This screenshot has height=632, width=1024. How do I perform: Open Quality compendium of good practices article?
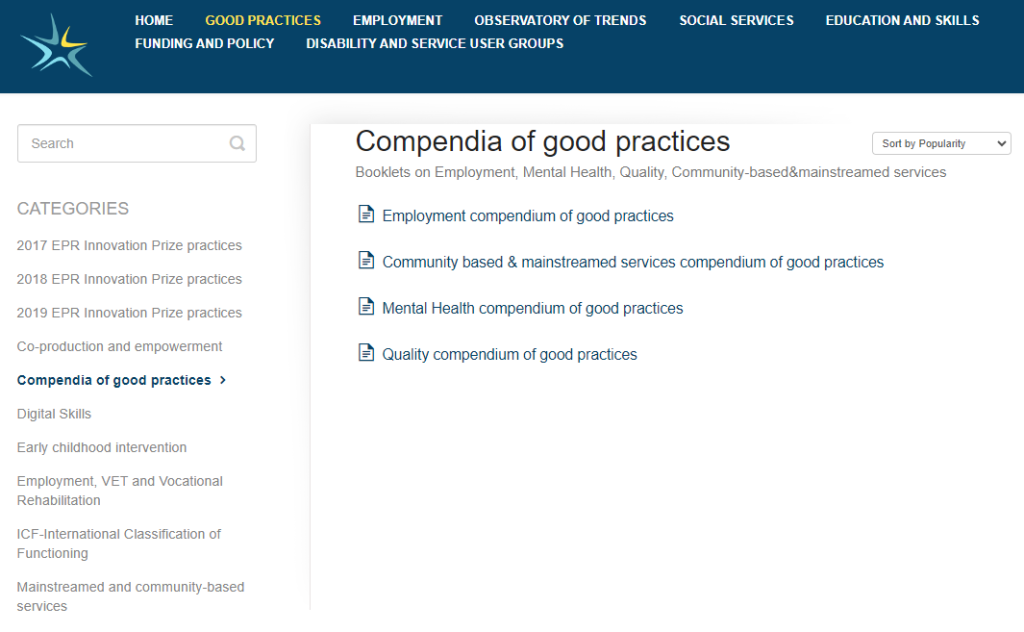pyautogui.click(x=509, y=355)
